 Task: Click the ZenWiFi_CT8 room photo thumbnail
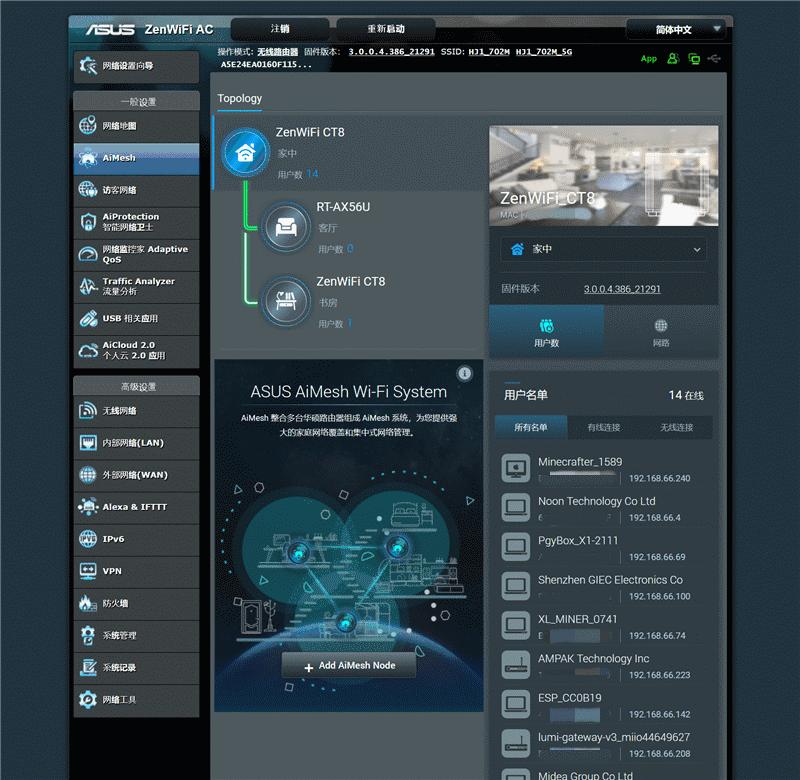[x=603, y=174]
